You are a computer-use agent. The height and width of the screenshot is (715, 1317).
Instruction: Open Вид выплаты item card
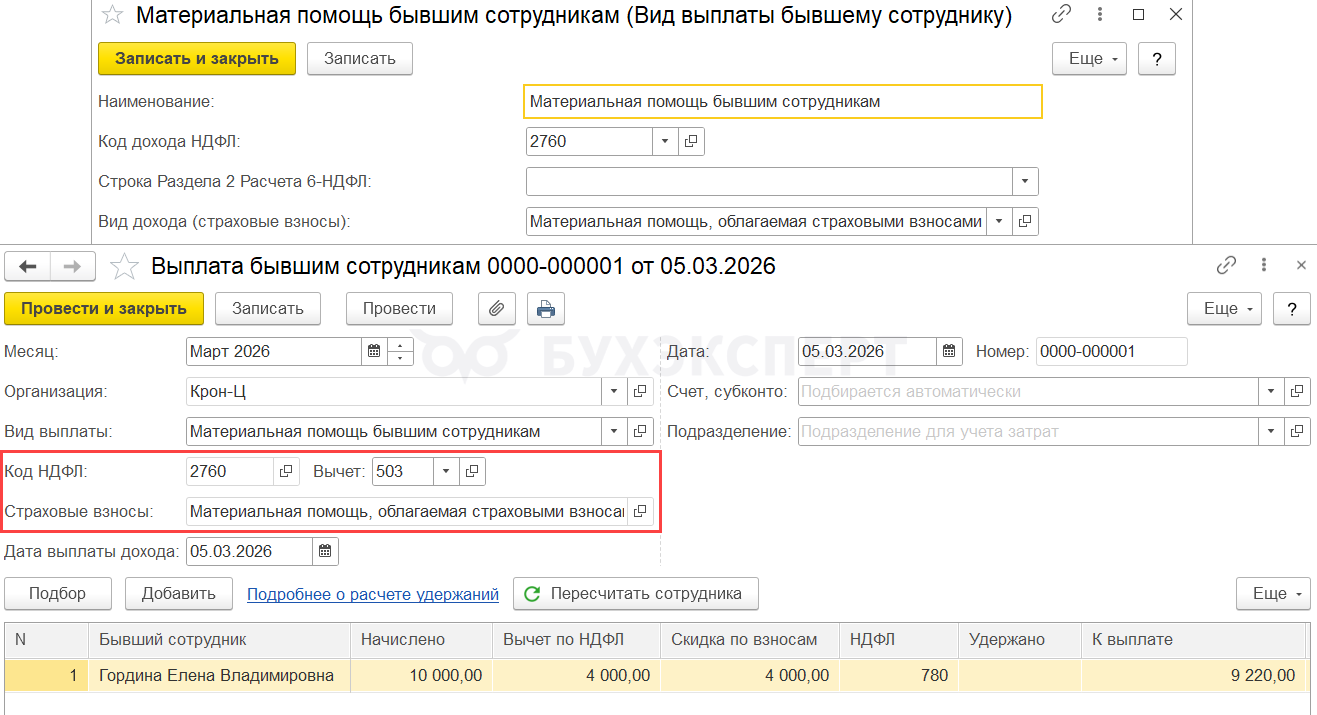[x=640, y=431]
